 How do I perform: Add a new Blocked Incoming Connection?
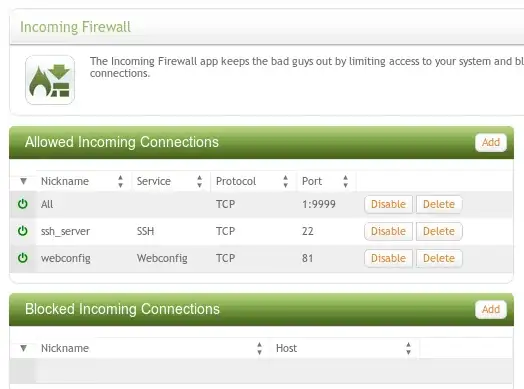click(491, 309)
